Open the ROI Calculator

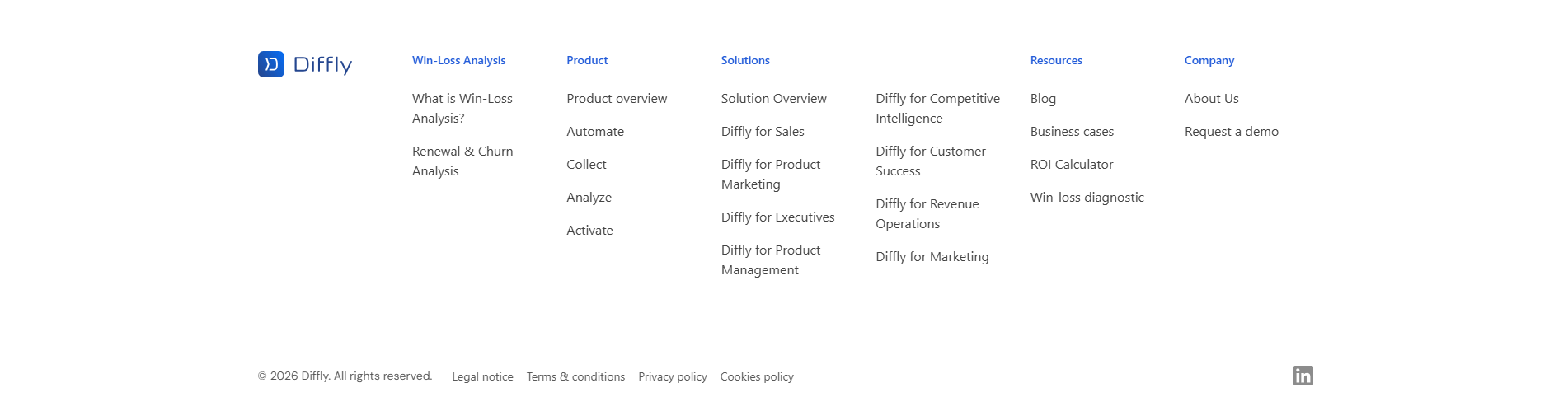point(1072,164)
